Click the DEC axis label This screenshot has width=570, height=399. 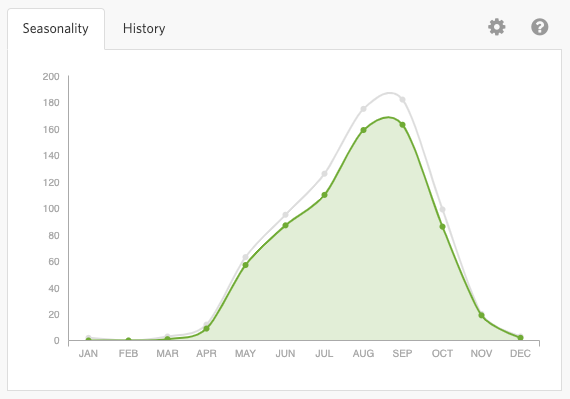tap(521, 353)
